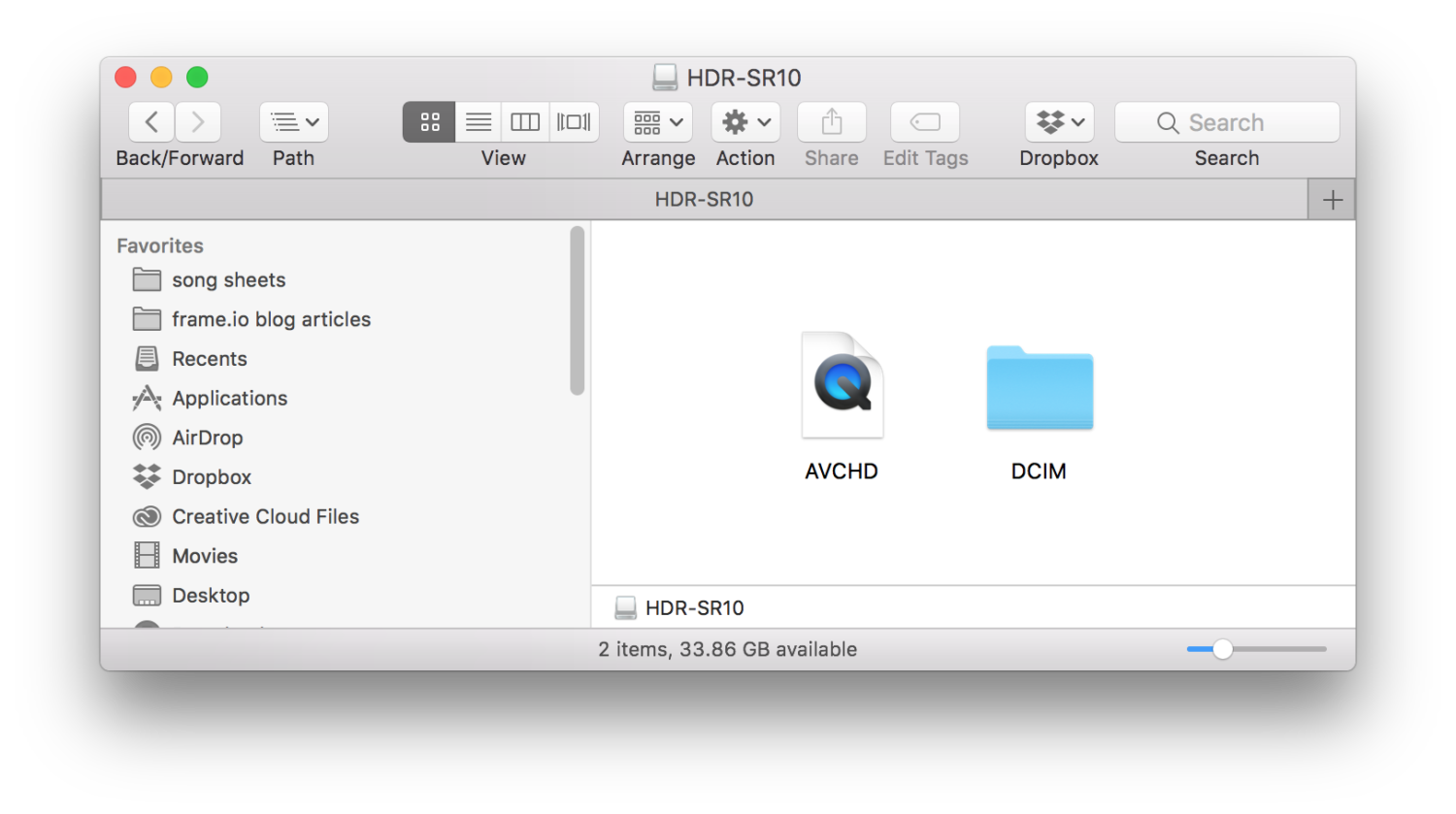Viewport: 1456px width, 814px height.
Task: Click the AVCHD file name label
Action: (x=842, y=472)
